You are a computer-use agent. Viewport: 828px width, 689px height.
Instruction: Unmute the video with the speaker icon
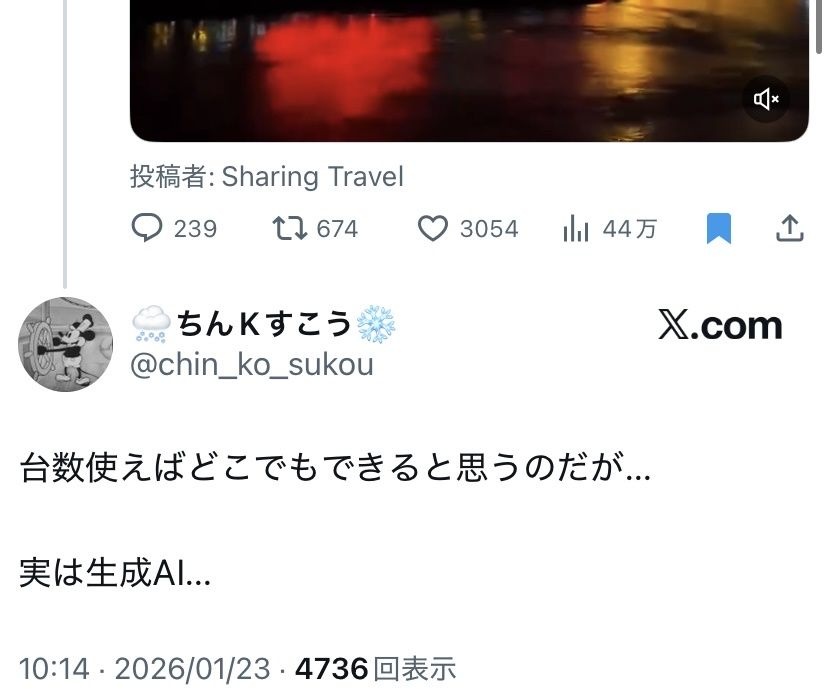pyautogui.click(x=766, y=99)
